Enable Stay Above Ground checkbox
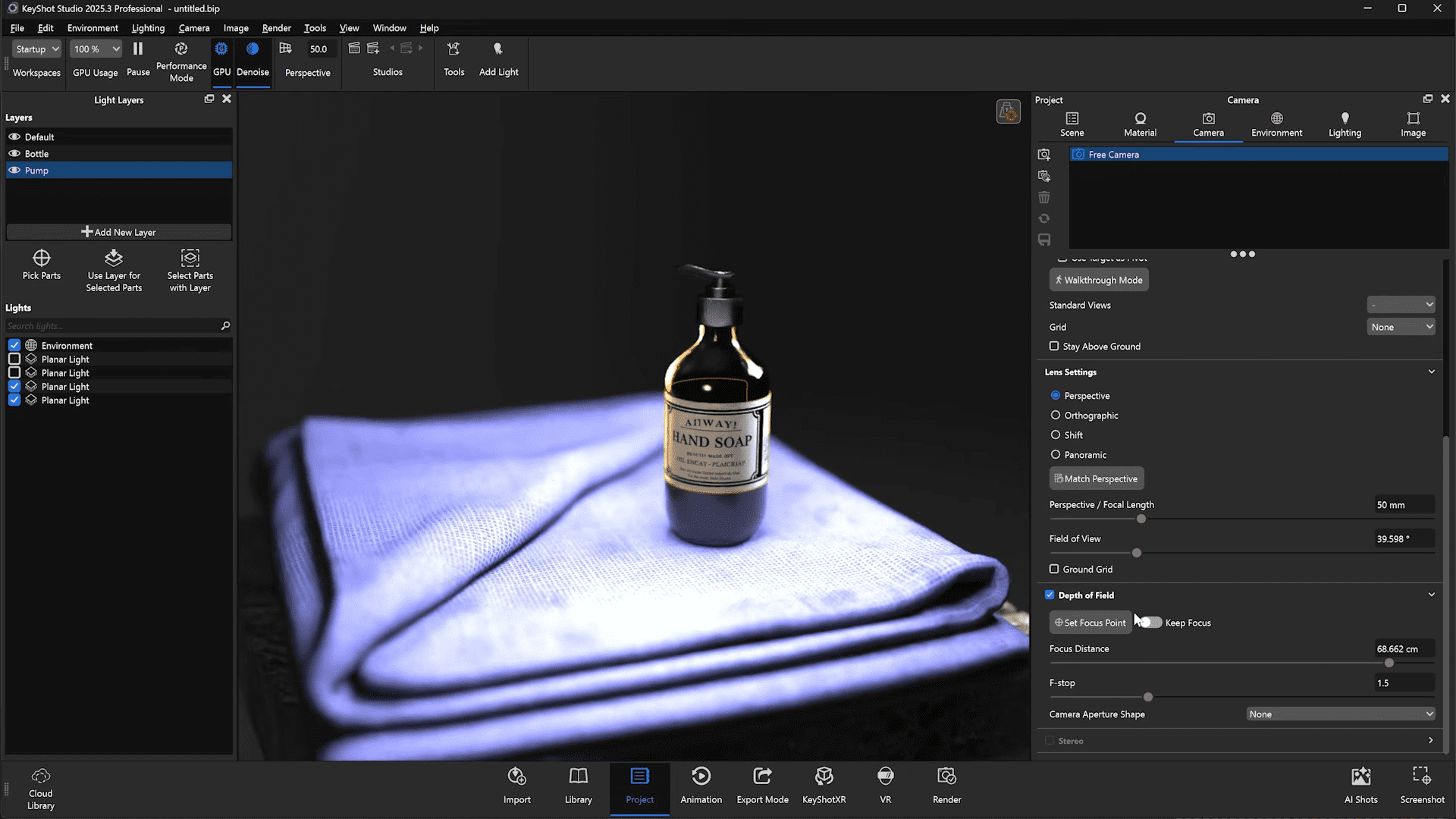 (1054, 347)
